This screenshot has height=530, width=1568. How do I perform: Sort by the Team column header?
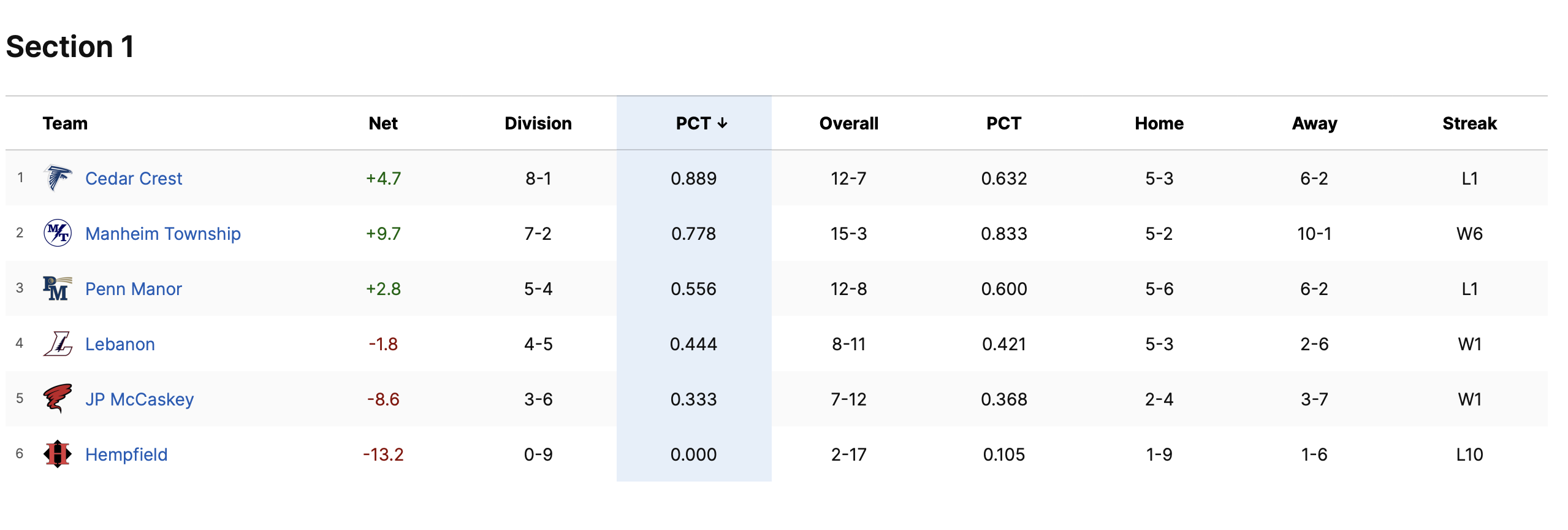65,123
